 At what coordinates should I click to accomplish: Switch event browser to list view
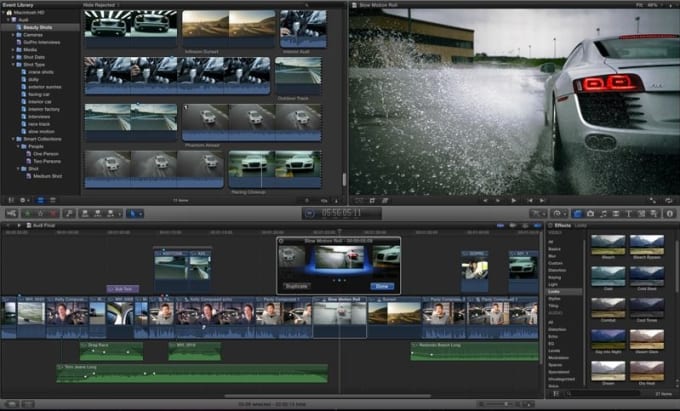click(x=52, y=200)
